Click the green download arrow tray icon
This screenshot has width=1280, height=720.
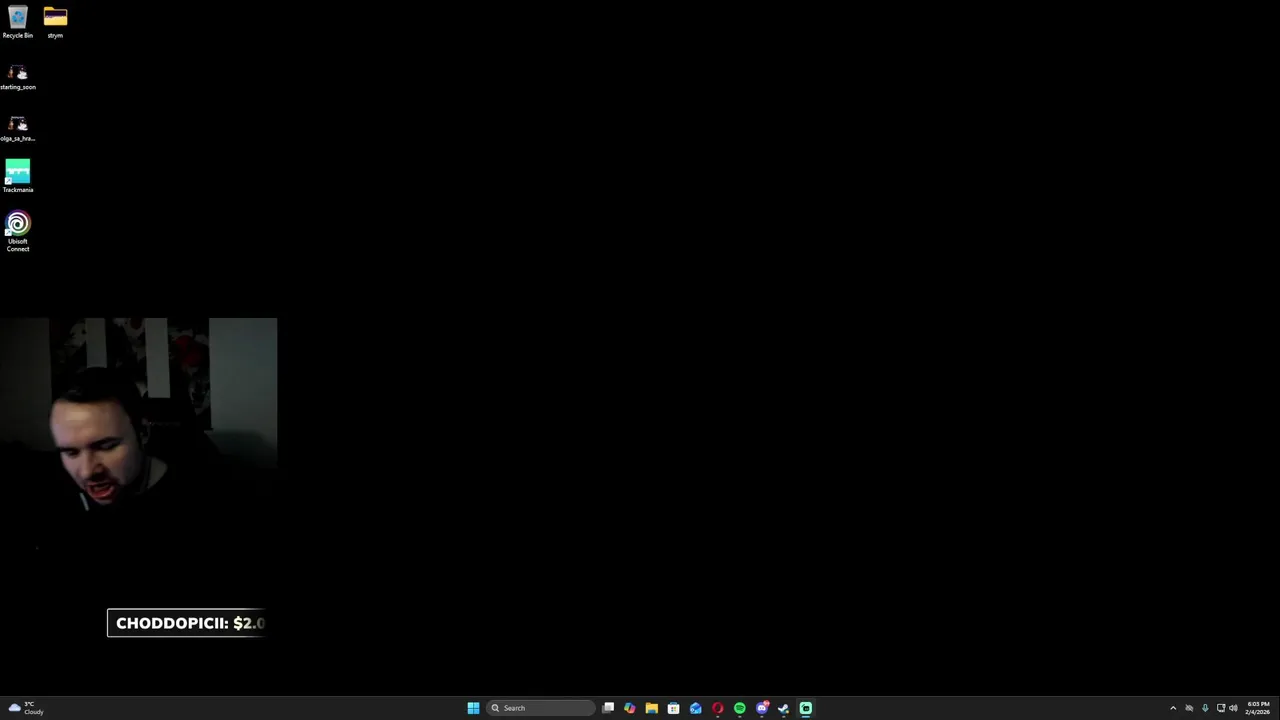coord(1205,708)
